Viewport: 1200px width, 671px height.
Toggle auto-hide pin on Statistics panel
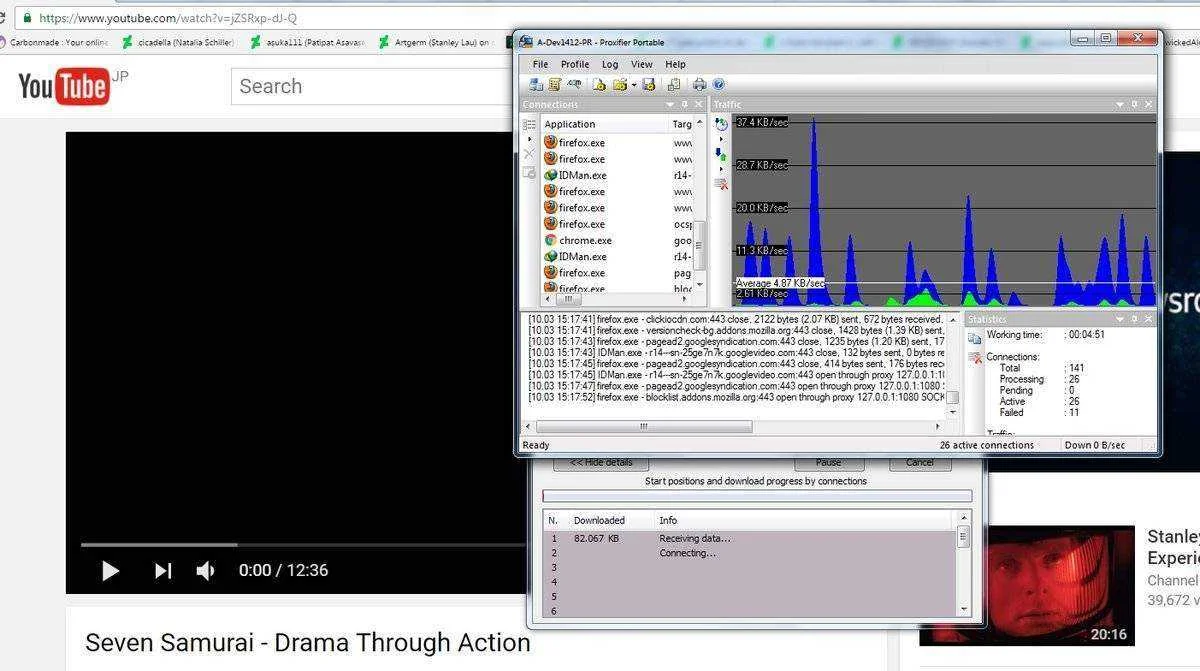1135,318
